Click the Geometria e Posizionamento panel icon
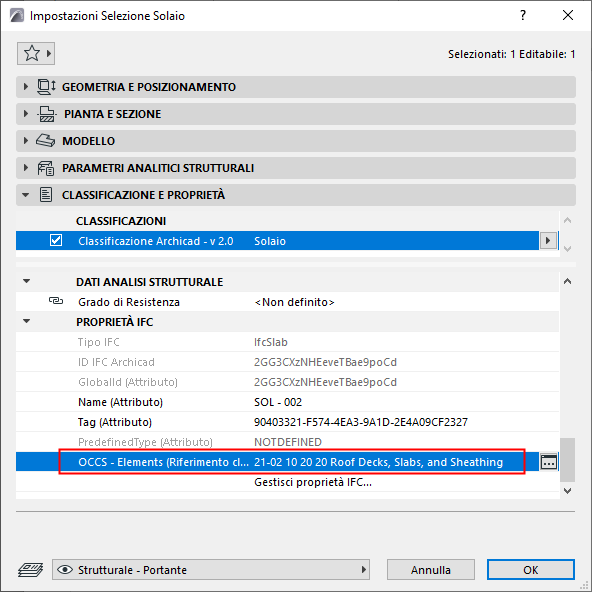The width and height of the screenshot is (592, 592). point(46,87)
